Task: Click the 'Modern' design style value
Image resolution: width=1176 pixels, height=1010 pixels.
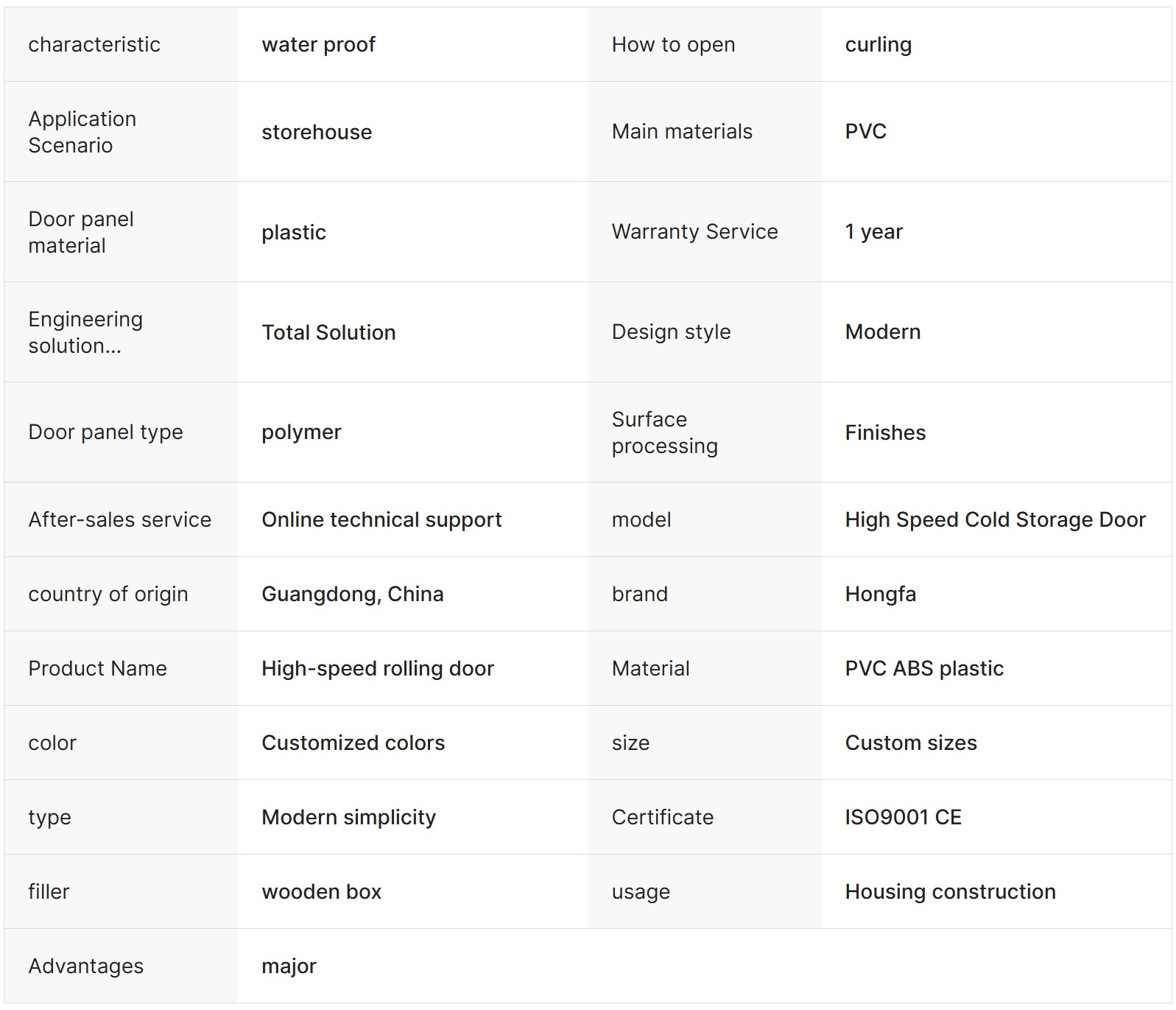Action: [882, 332]
